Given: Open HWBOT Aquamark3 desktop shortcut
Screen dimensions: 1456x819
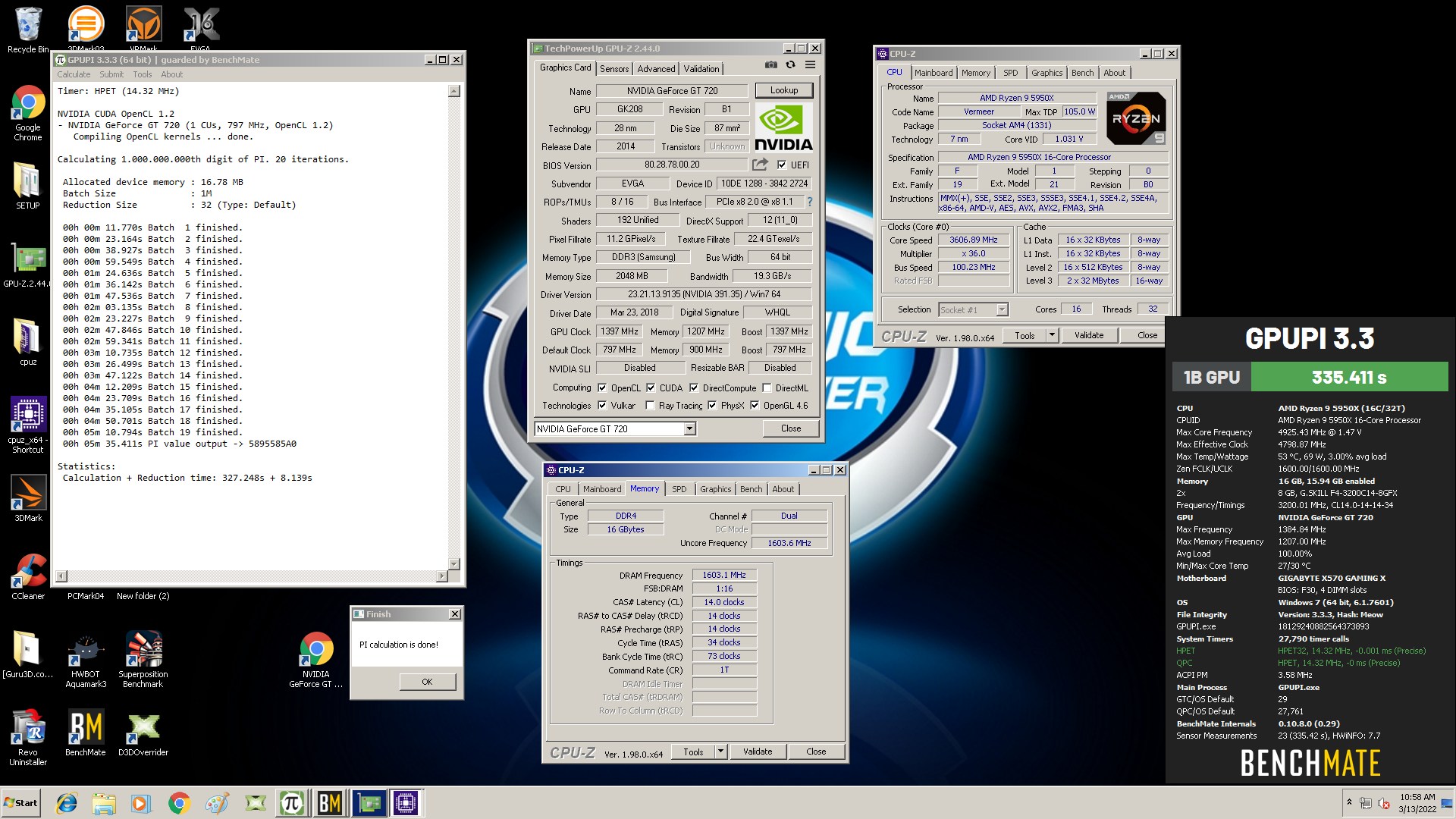Looking at the screenshot, I should pos(86,660).
